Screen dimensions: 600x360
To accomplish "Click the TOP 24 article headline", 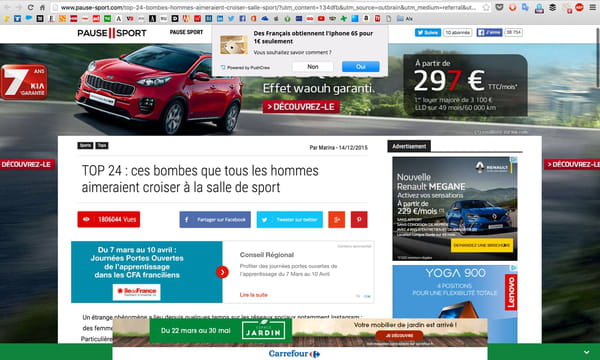I will point(200,179).
